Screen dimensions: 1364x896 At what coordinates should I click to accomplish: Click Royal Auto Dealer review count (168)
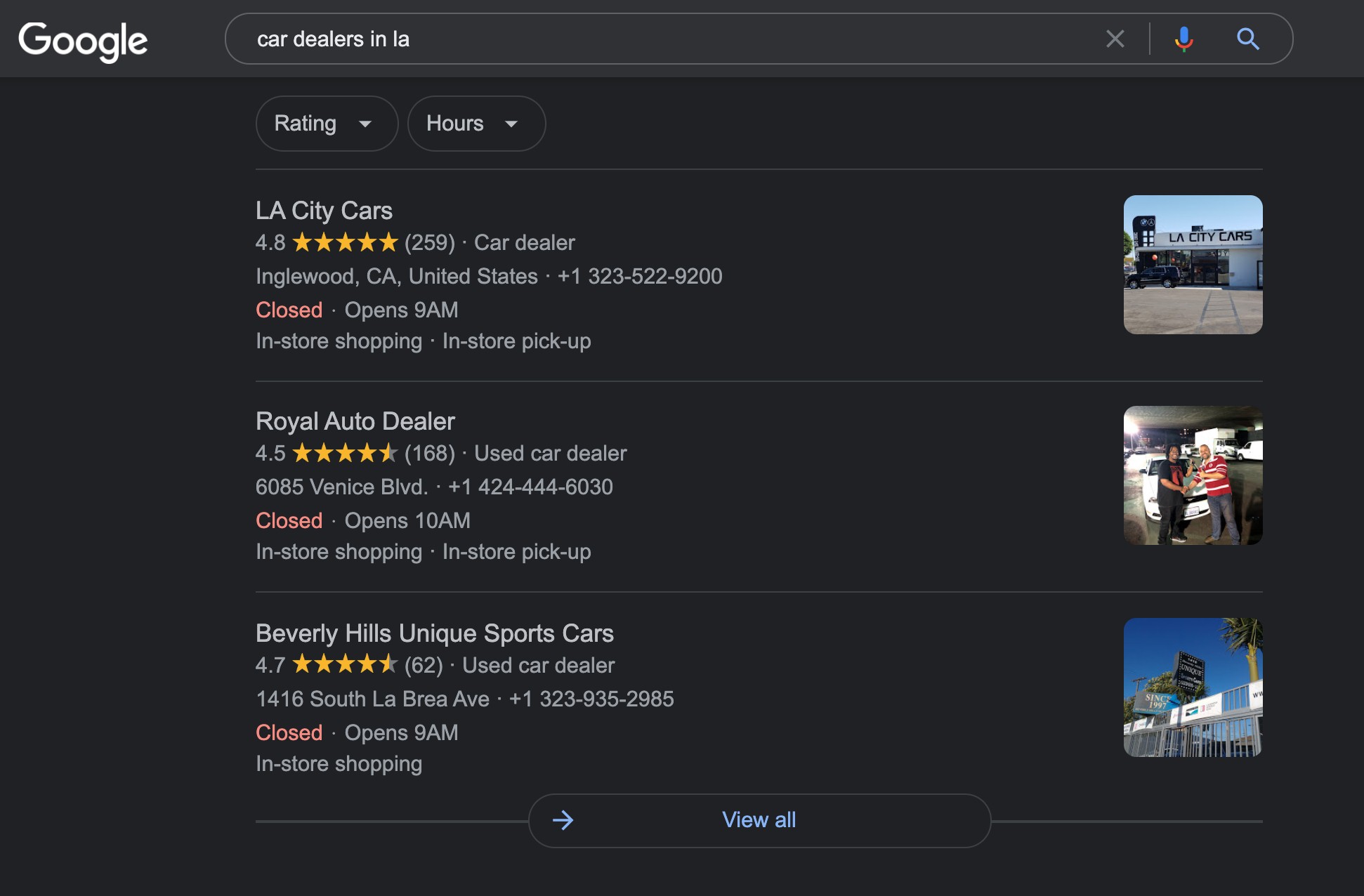430,454
